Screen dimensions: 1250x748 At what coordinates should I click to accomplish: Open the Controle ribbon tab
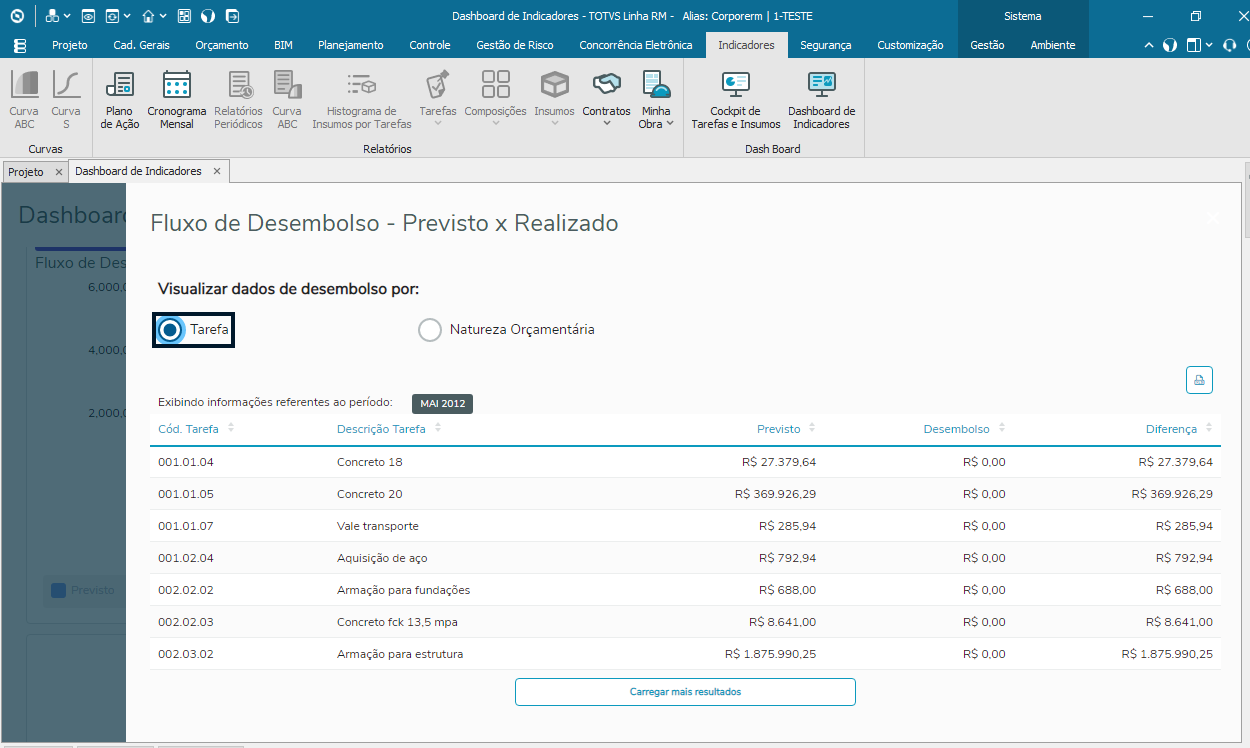[x=430, y=45]
